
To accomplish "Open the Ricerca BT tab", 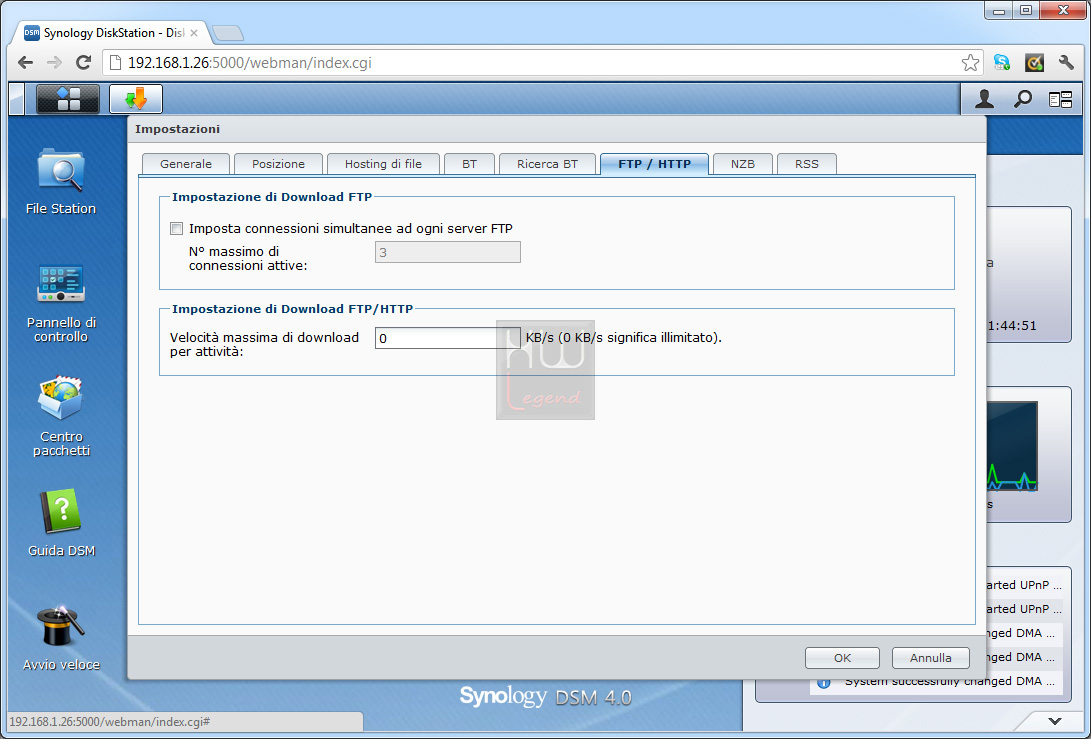I will 548,164.
